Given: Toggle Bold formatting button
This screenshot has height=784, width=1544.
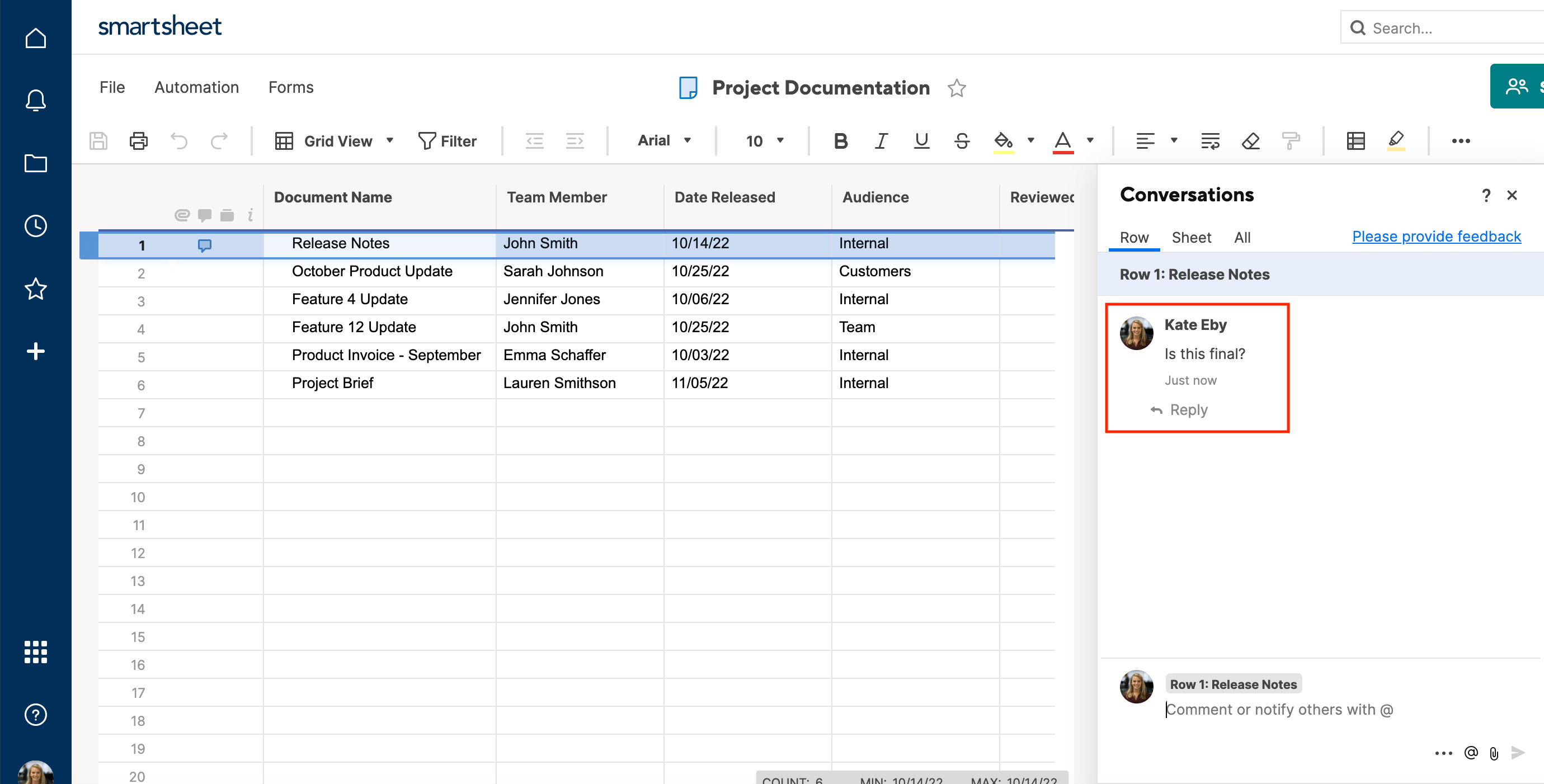Looking at the screenshot, I should 841,140.
